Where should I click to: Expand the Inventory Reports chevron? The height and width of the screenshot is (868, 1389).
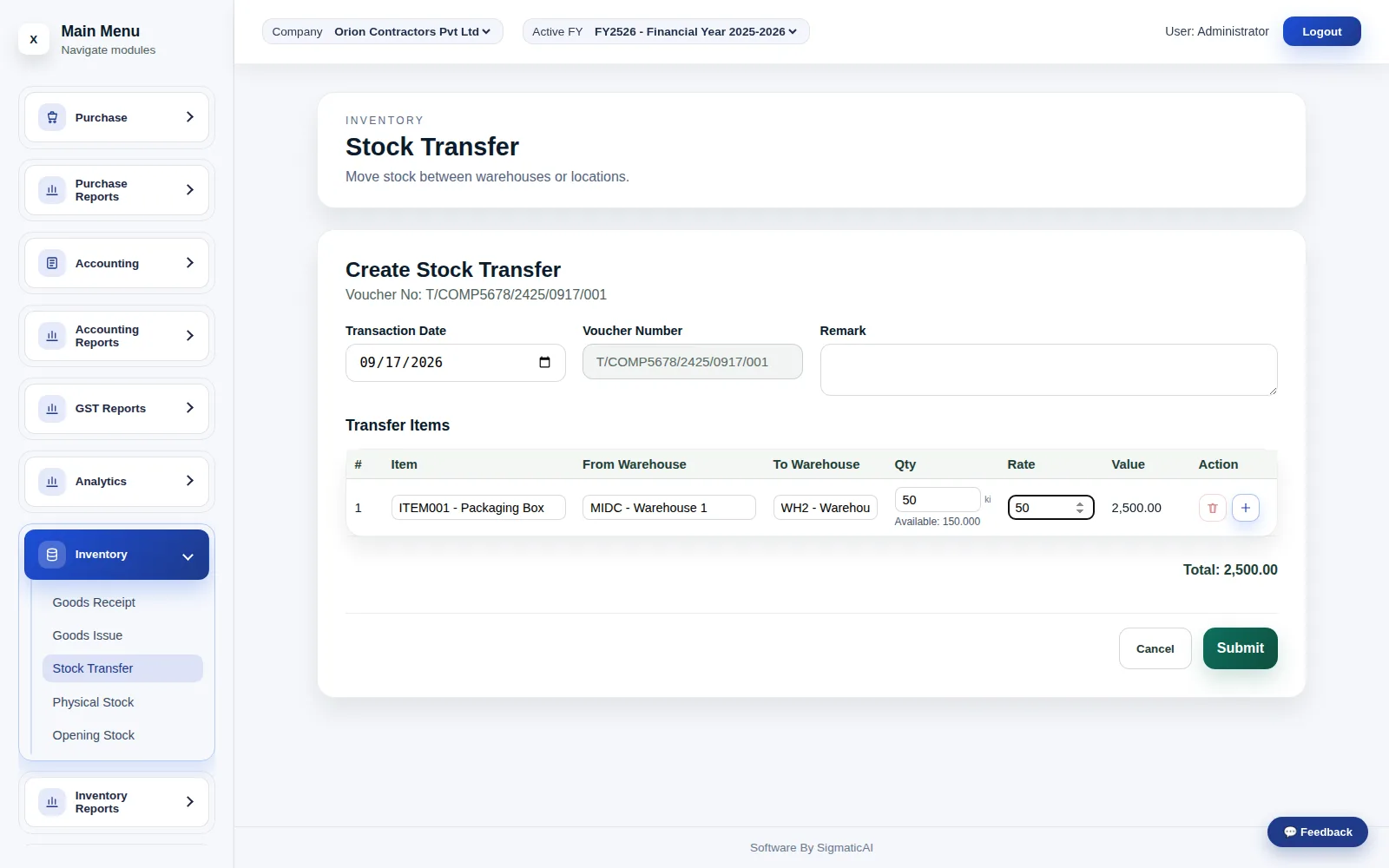189,802
